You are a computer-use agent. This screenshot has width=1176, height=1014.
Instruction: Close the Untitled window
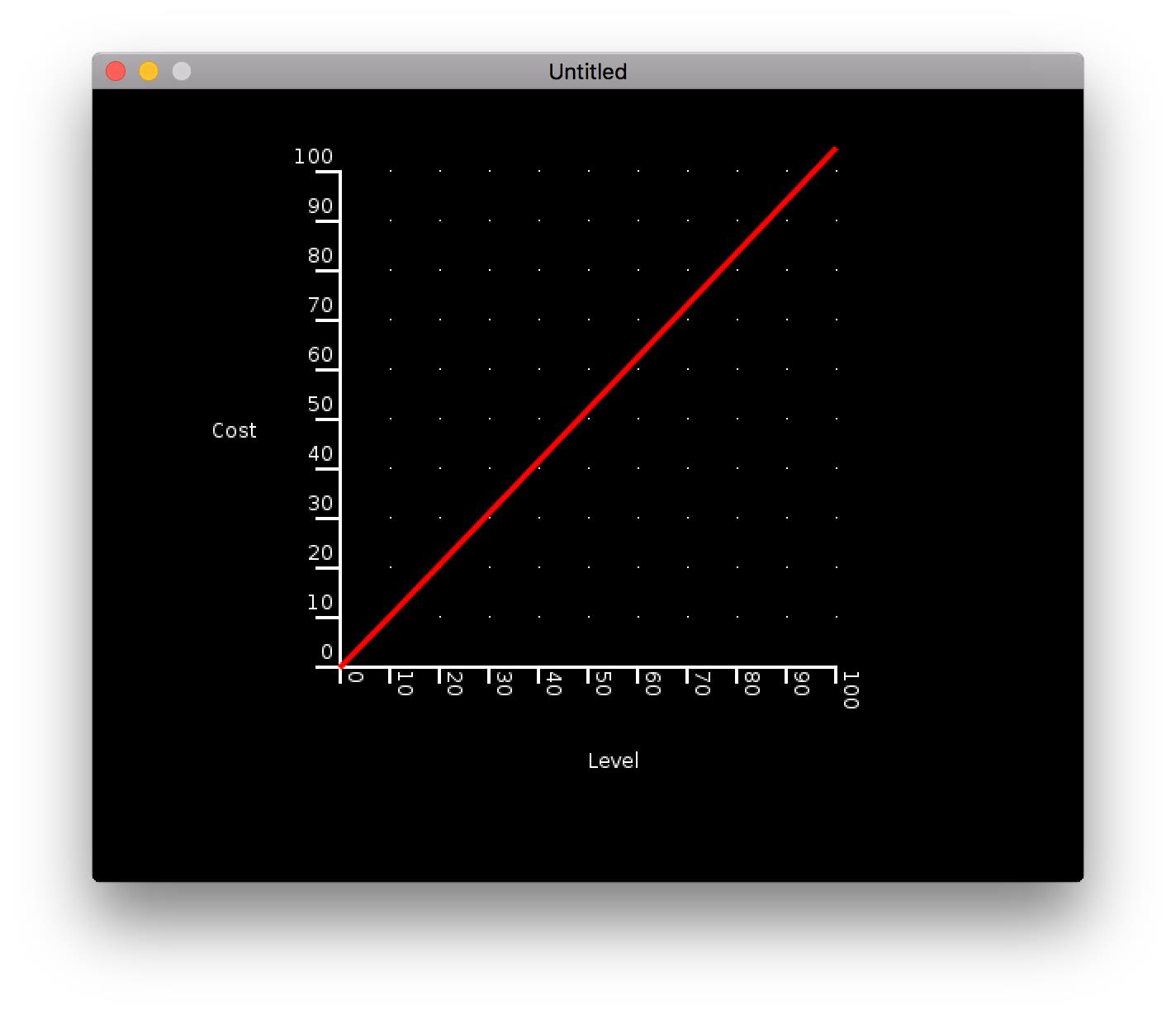pyautogui.click(x=116, y=72)
